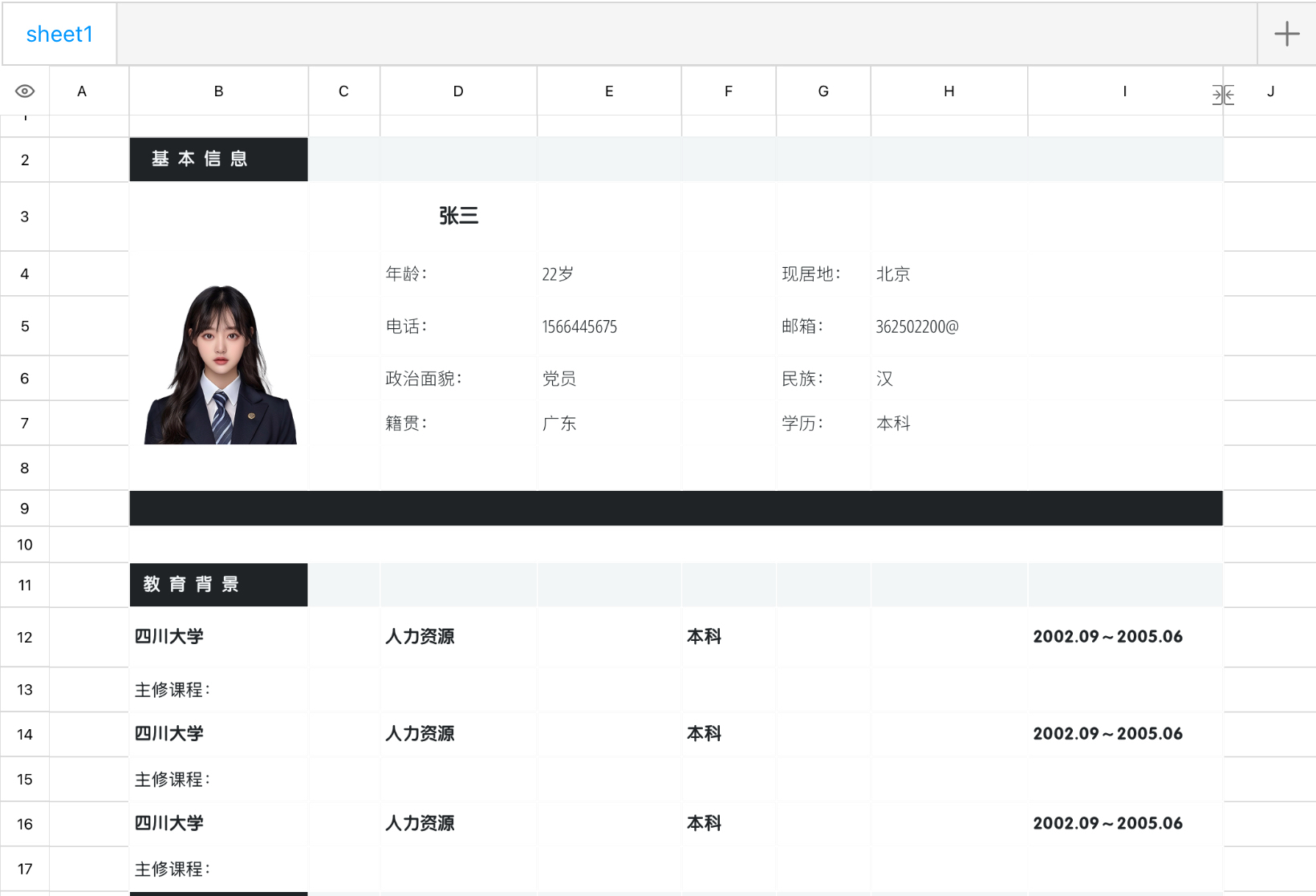Select row 17 header

25,869
